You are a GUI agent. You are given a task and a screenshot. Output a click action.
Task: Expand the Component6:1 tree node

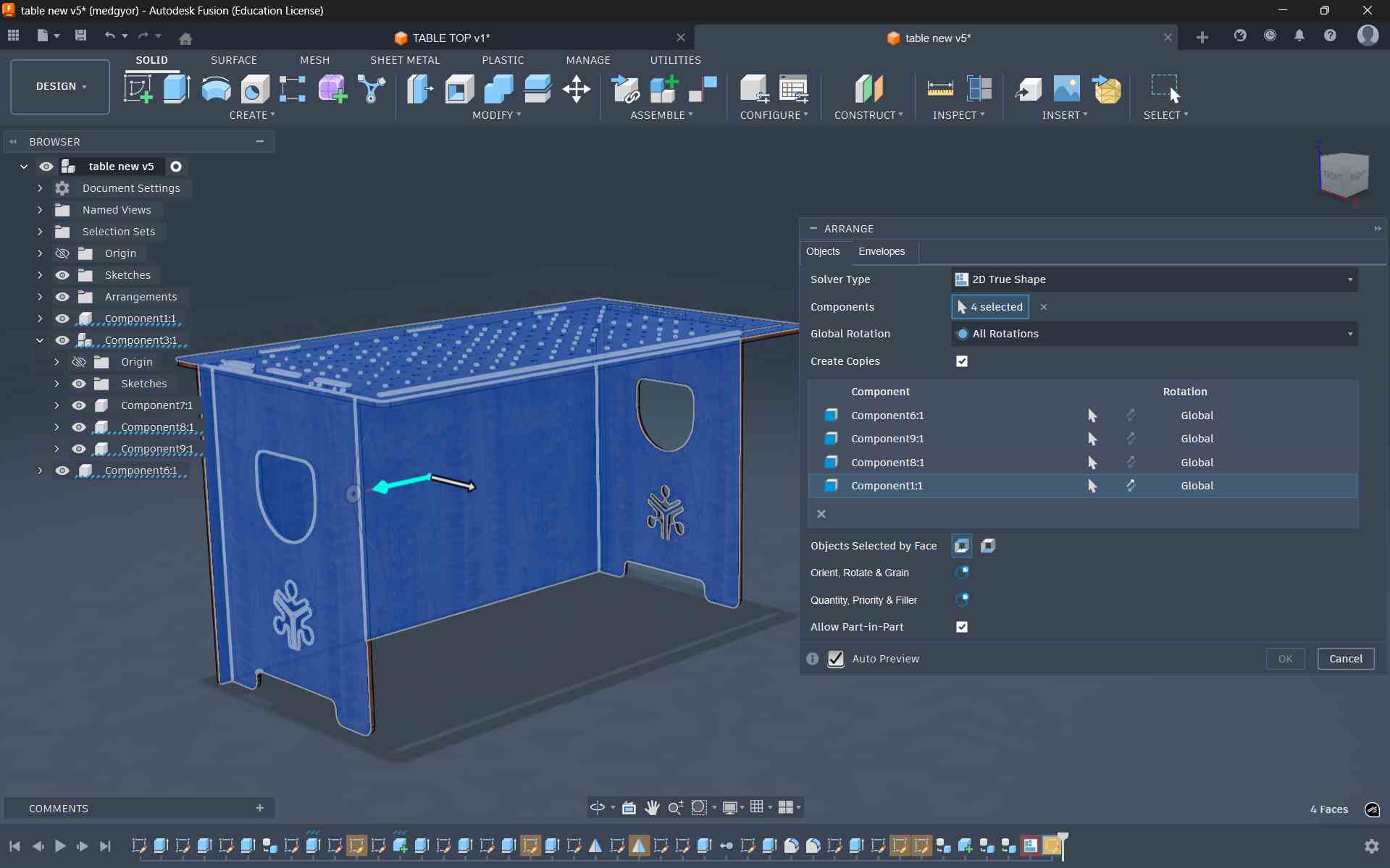tap(40, 471)
